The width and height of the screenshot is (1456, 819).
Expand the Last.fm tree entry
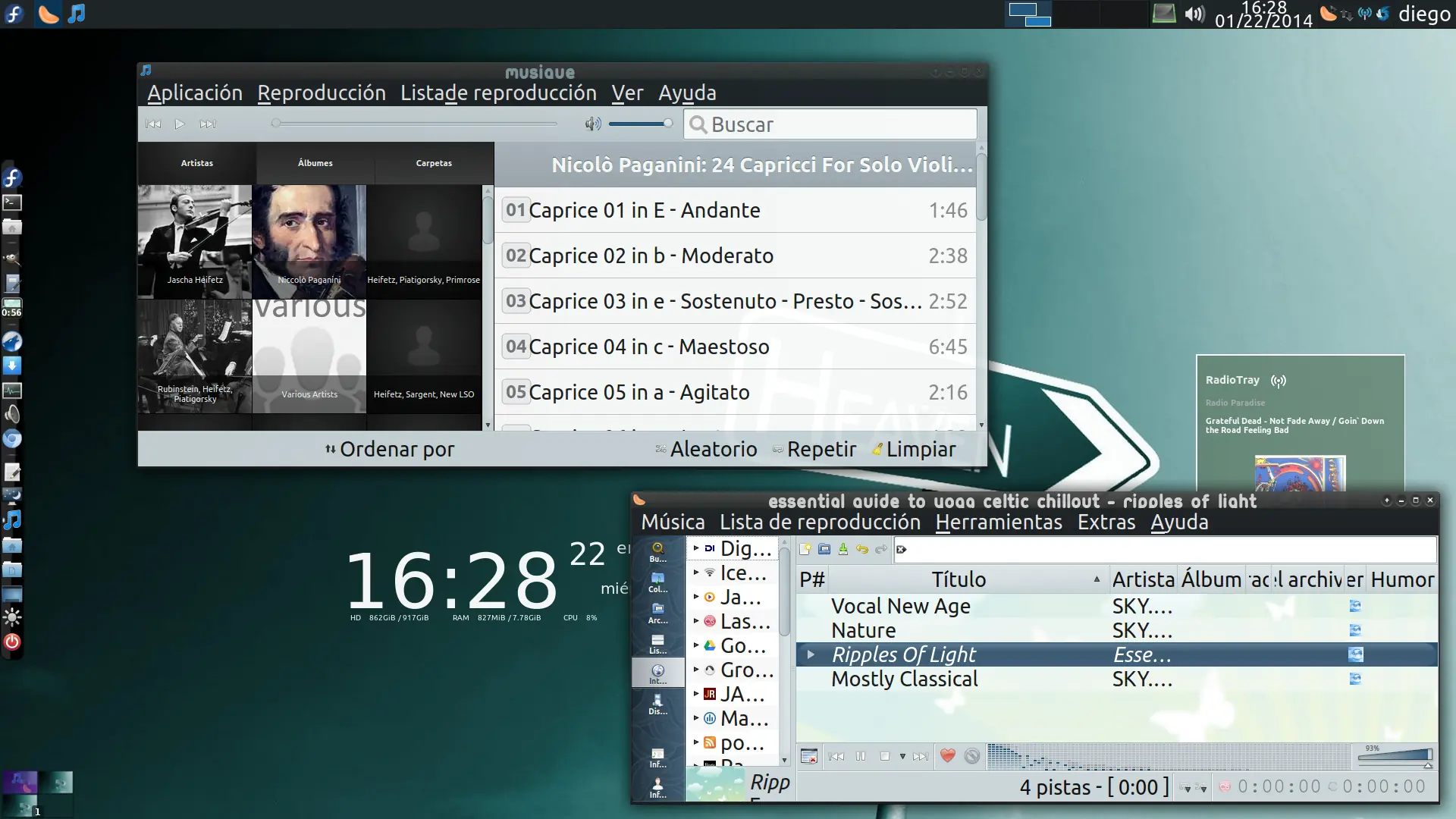[695, 620]
